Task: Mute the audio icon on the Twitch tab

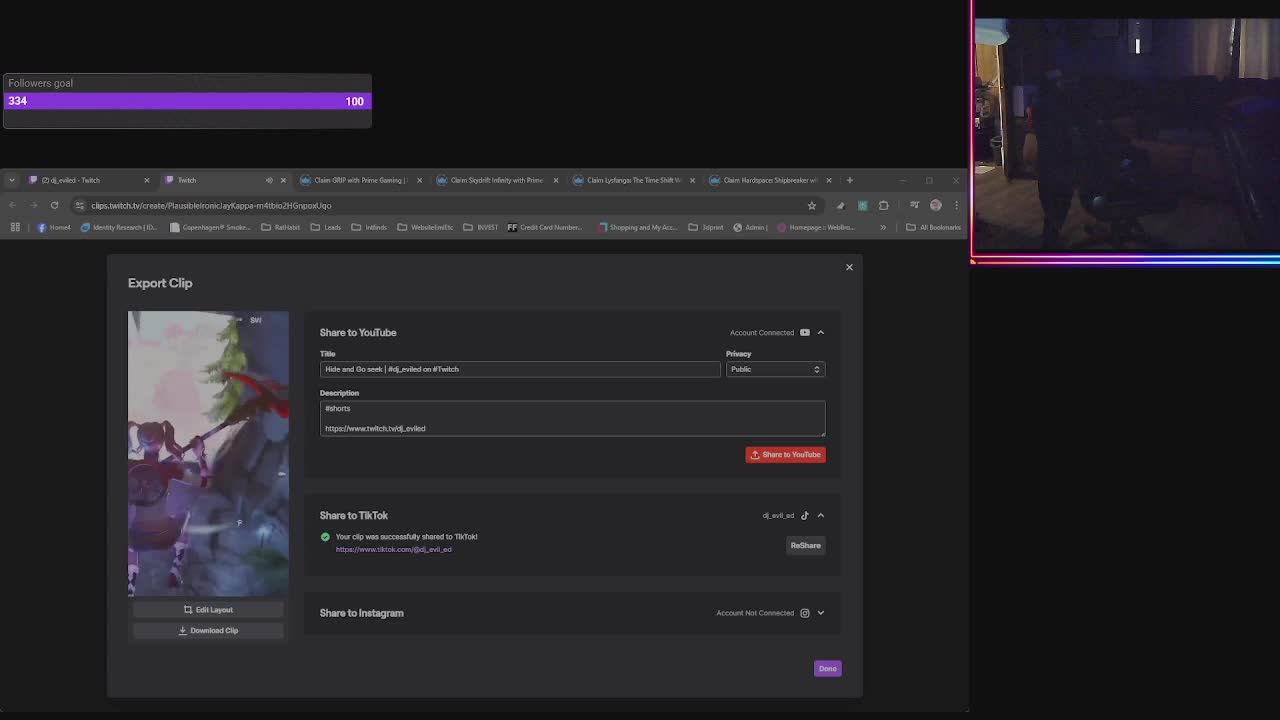Action: pos(269,180)
